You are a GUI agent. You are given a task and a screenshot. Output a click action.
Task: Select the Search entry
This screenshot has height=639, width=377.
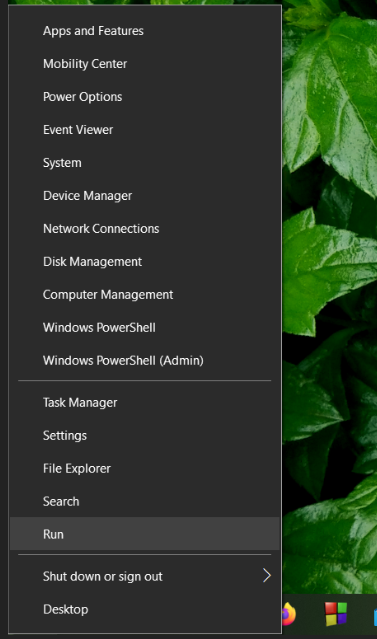pyautogui.click(x=145, y=502)
